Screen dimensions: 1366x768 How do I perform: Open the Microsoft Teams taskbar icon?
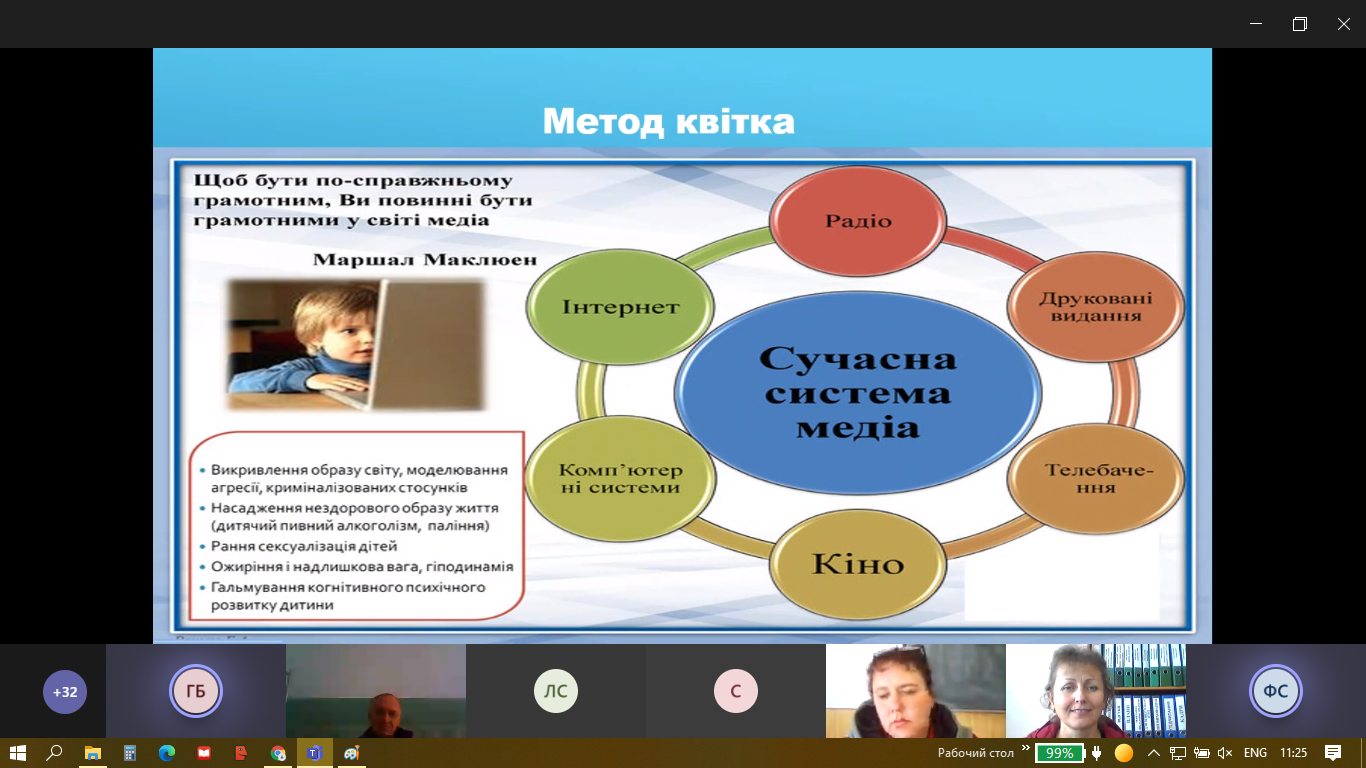[315, 753]
